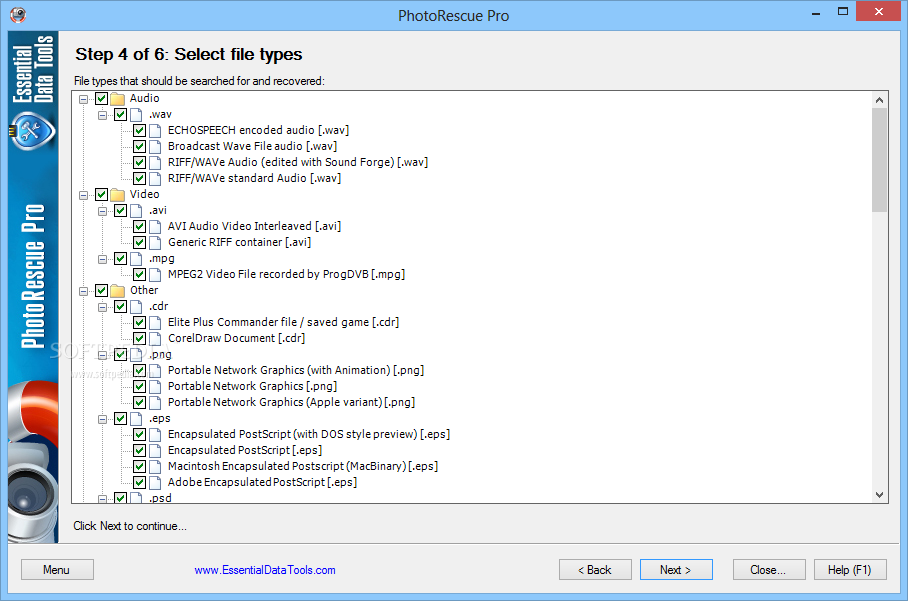This screenshot has height=601, width=908.
Task: Open Help (F1)
Action: [x=850, y=570]
